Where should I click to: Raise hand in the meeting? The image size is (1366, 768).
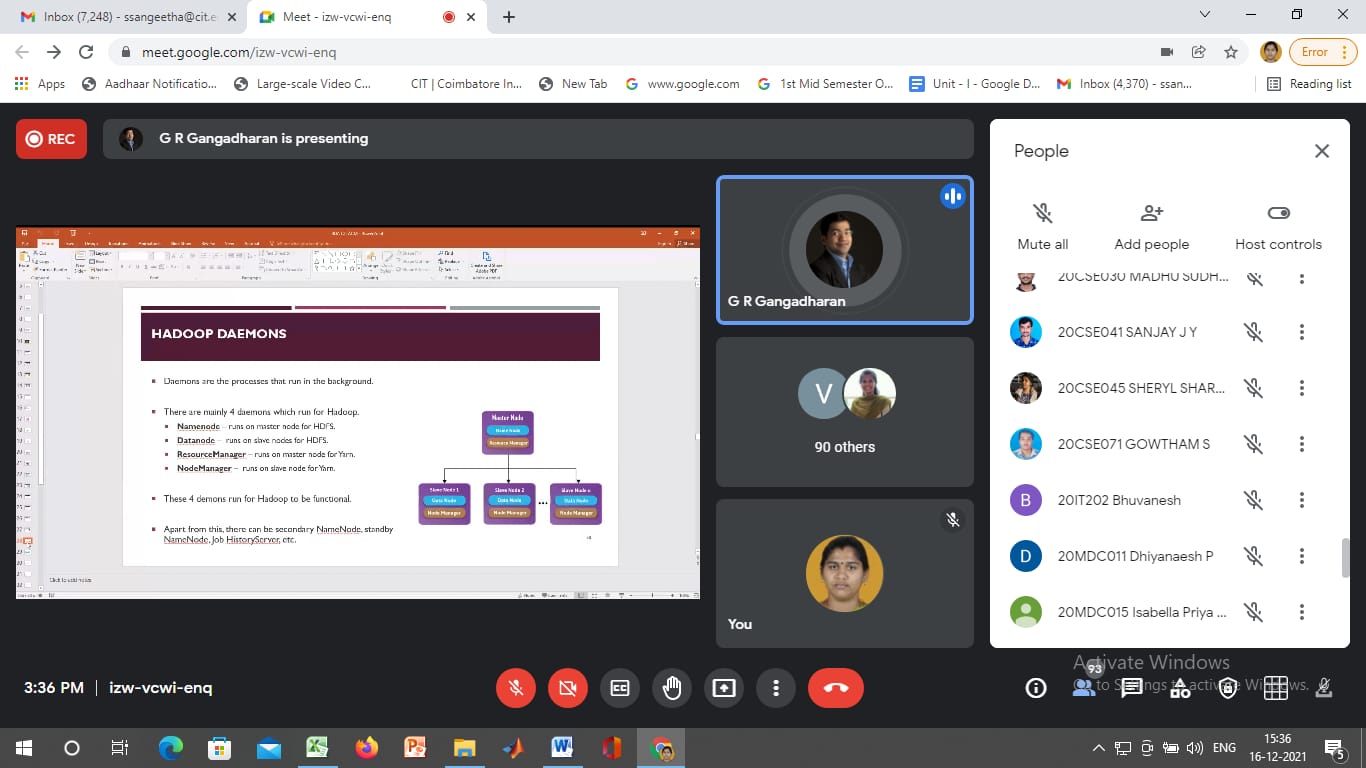(x=671, y=688)
